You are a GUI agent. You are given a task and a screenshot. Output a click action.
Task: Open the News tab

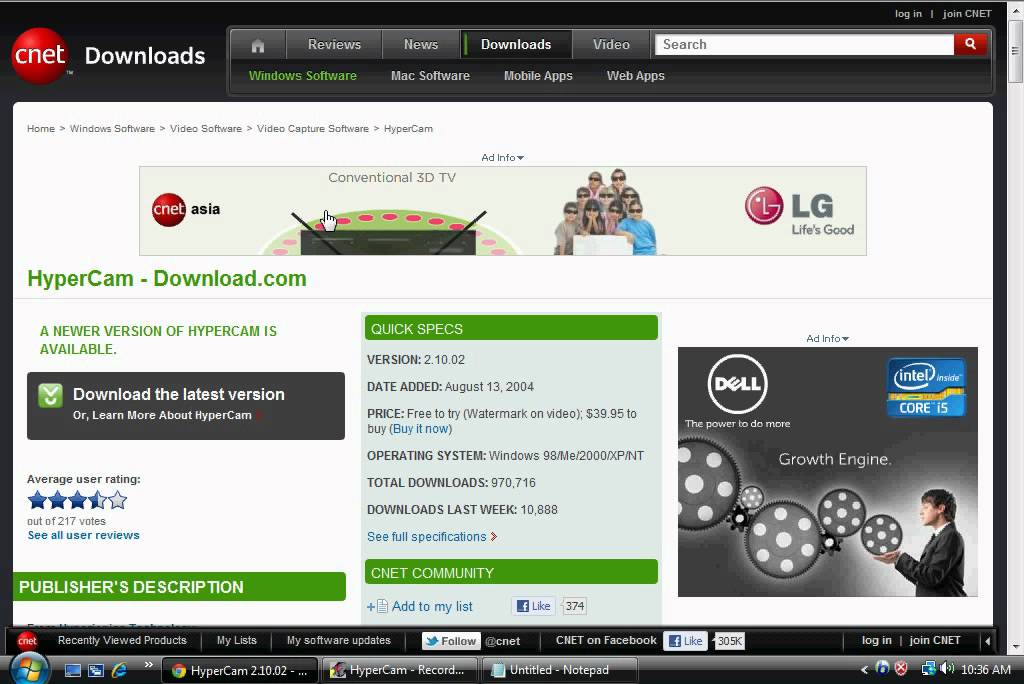pos(421,44)
